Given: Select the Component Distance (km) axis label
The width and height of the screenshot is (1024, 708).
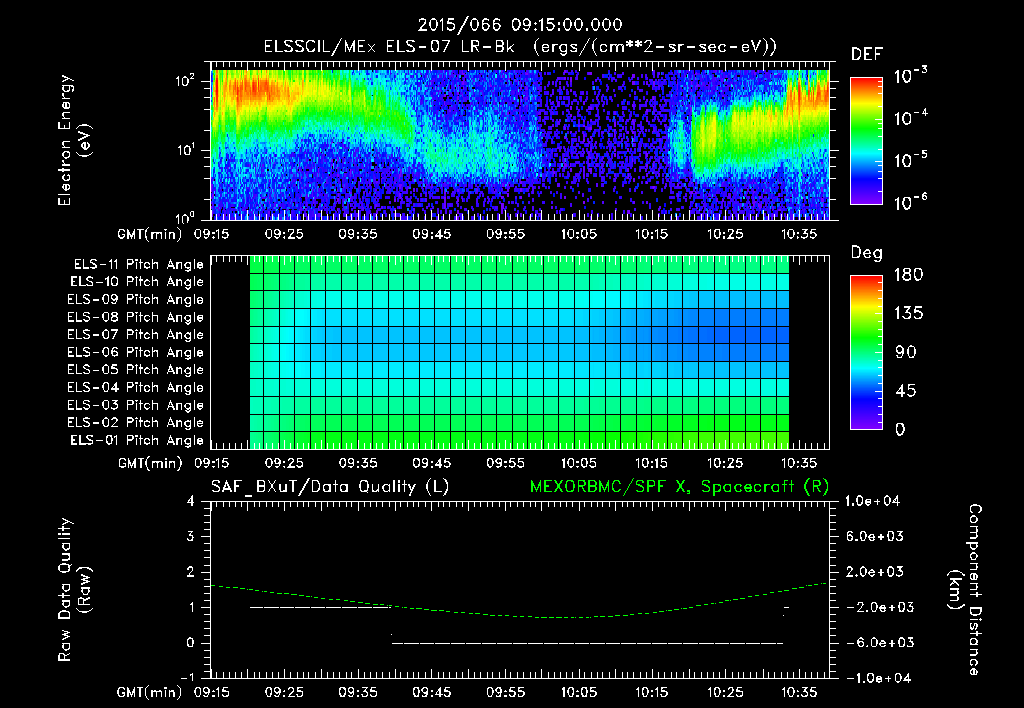Looking at the screenshot, I should coord(965,590).
